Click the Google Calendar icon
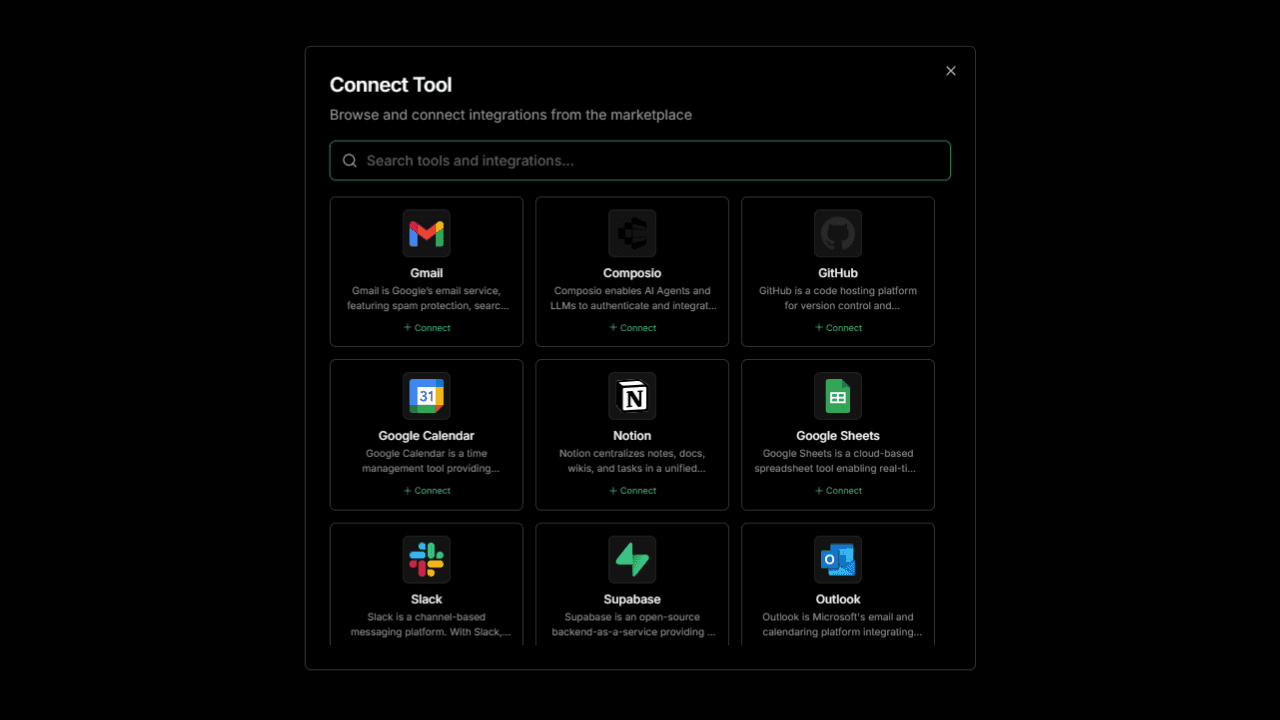The height and width of the screenshot is (720, 1280). coord(426,397)
